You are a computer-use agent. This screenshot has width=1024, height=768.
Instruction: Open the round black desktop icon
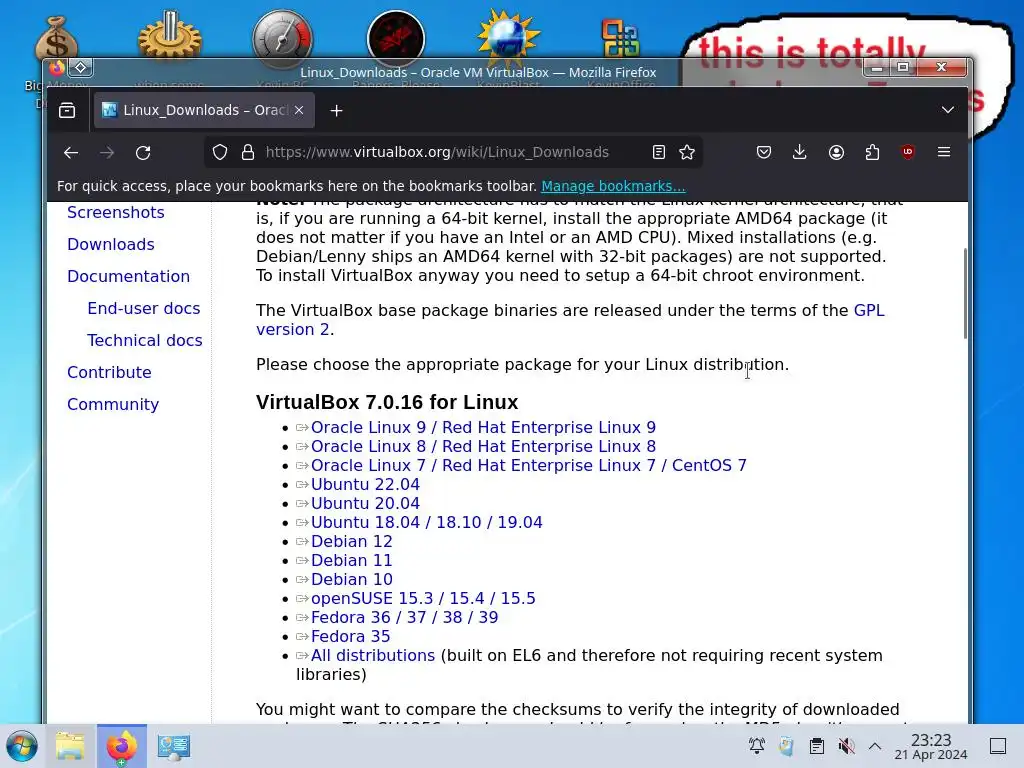point(396,39)
